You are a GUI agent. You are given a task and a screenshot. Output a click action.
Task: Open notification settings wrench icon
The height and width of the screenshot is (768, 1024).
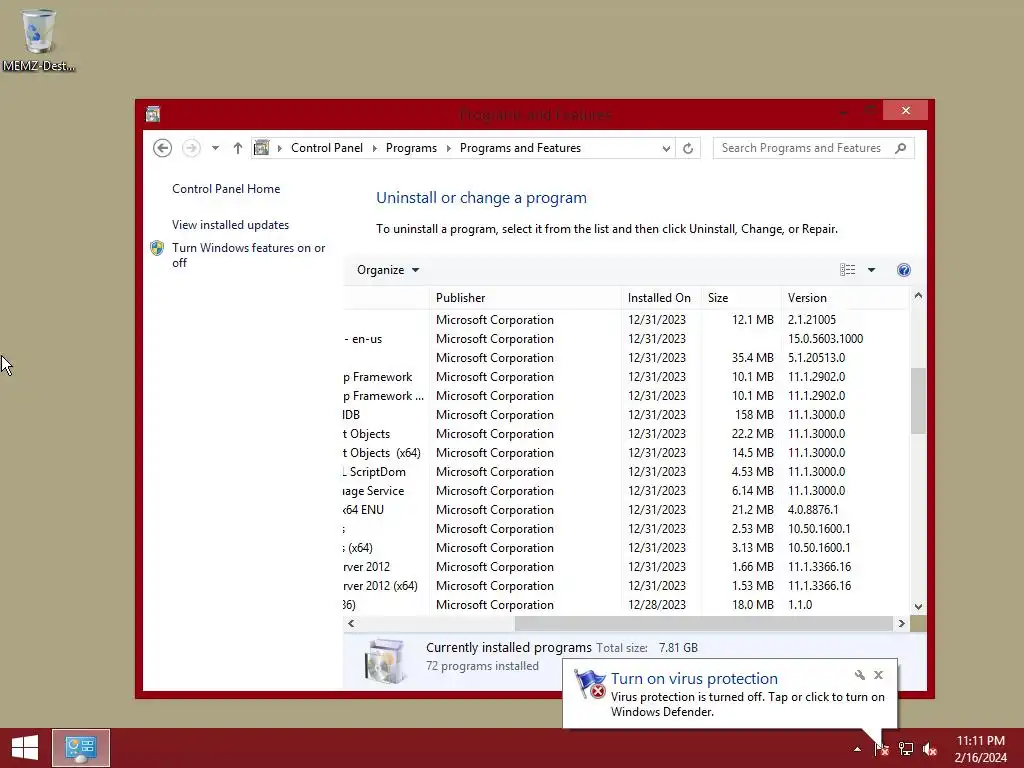coord(859,675)
